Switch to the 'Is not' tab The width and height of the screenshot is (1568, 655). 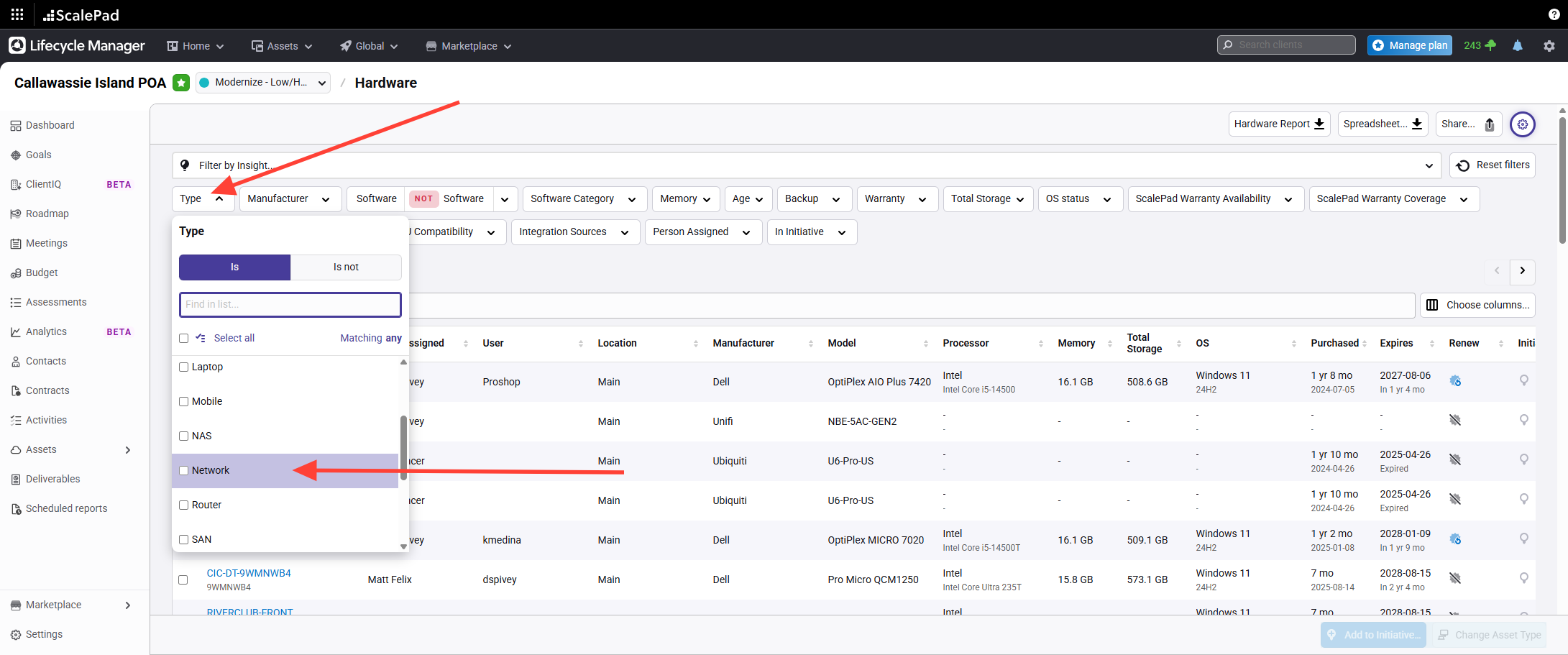point(346,267)
